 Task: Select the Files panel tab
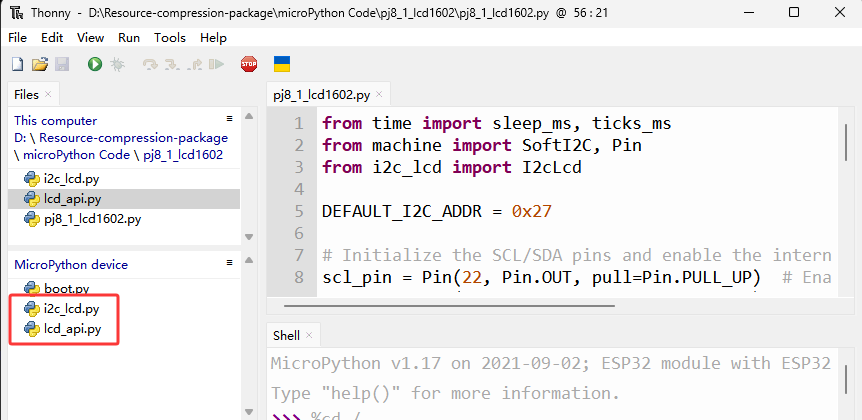[x=26, y=95]
